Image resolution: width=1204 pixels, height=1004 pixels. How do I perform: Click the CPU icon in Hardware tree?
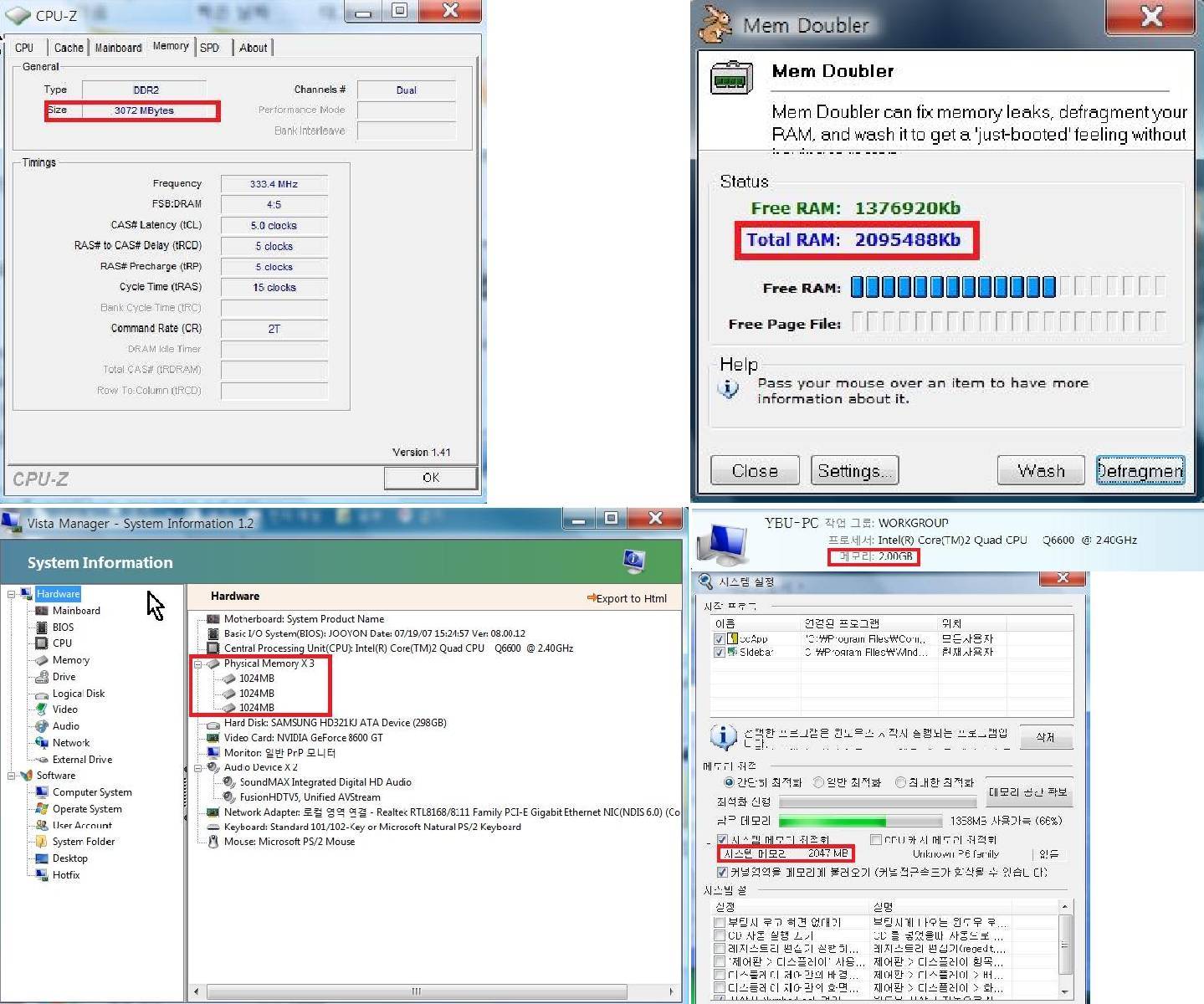[41, 643]
